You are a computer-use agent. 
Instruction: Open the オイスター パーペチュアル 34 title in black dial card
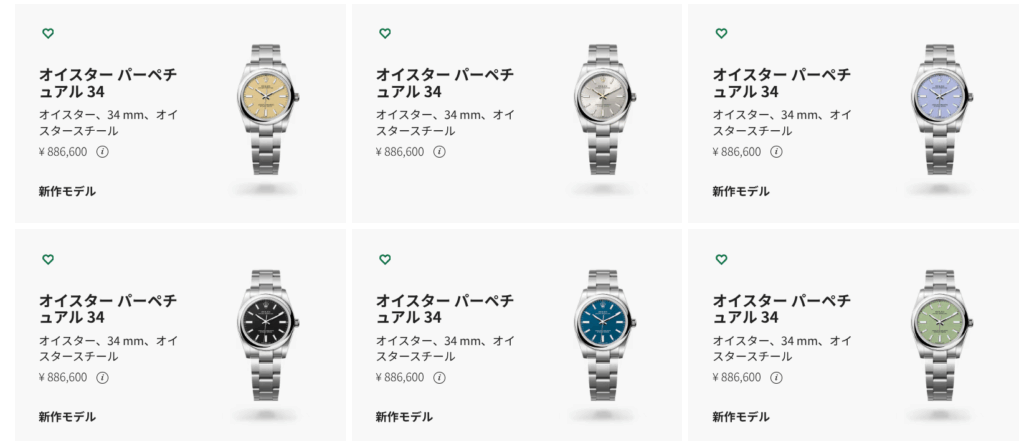[x=108, y=309]
